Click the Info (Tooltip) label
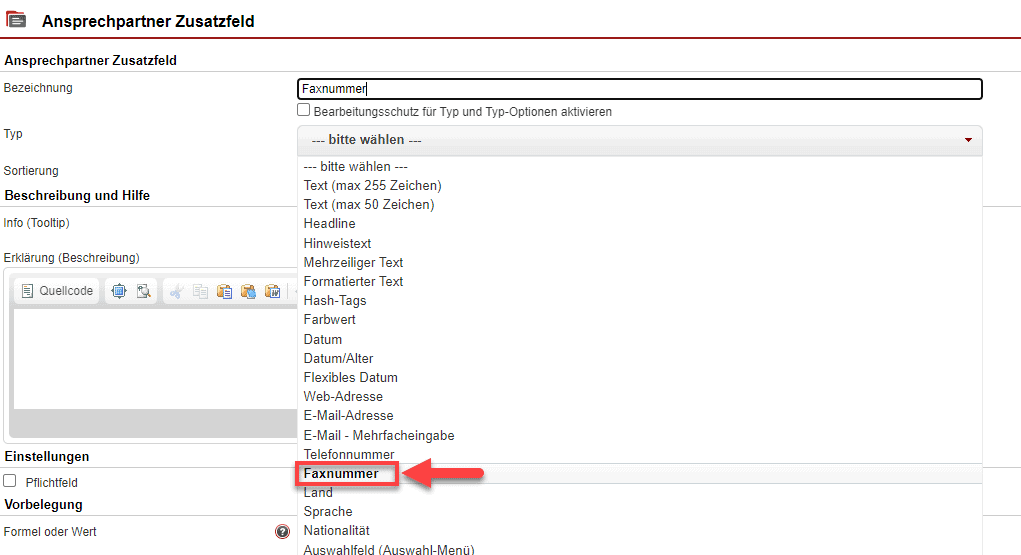The image size is (1021, 555). [x=36, y=223]
